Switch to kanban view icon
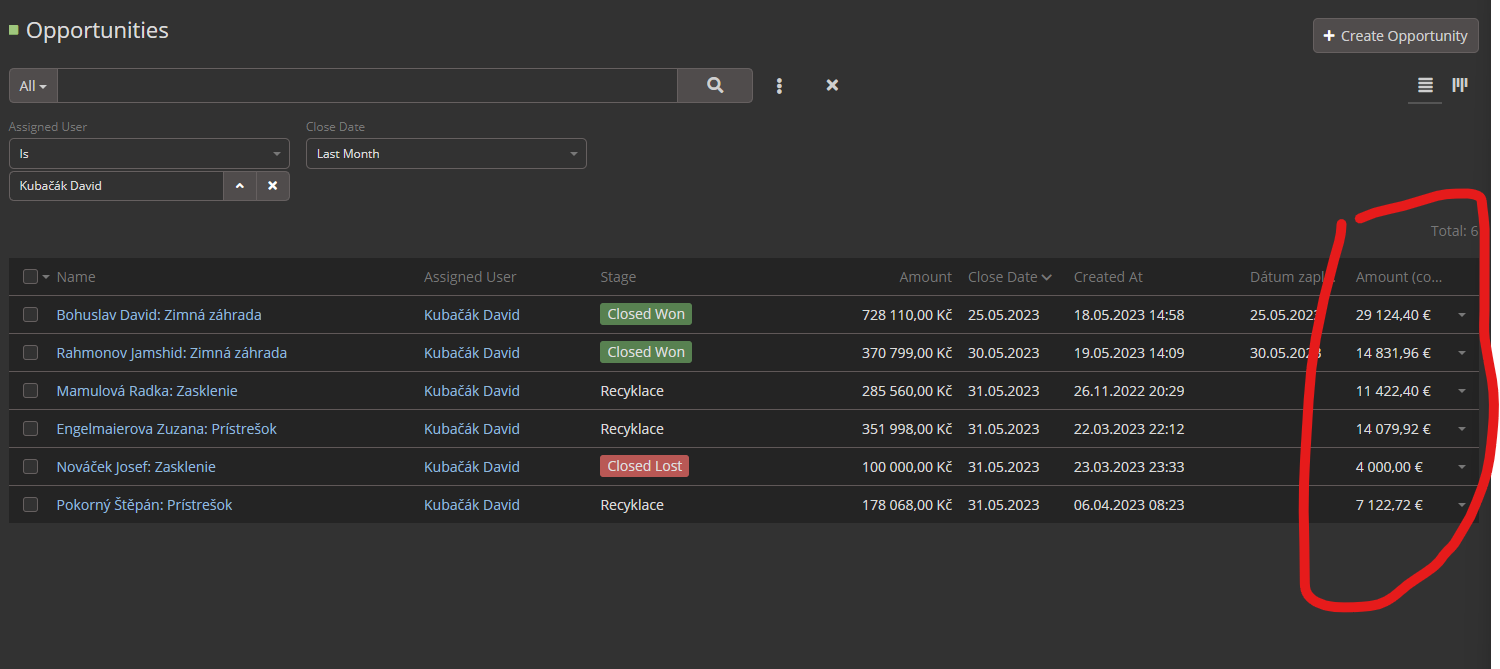 point(1460,86)
